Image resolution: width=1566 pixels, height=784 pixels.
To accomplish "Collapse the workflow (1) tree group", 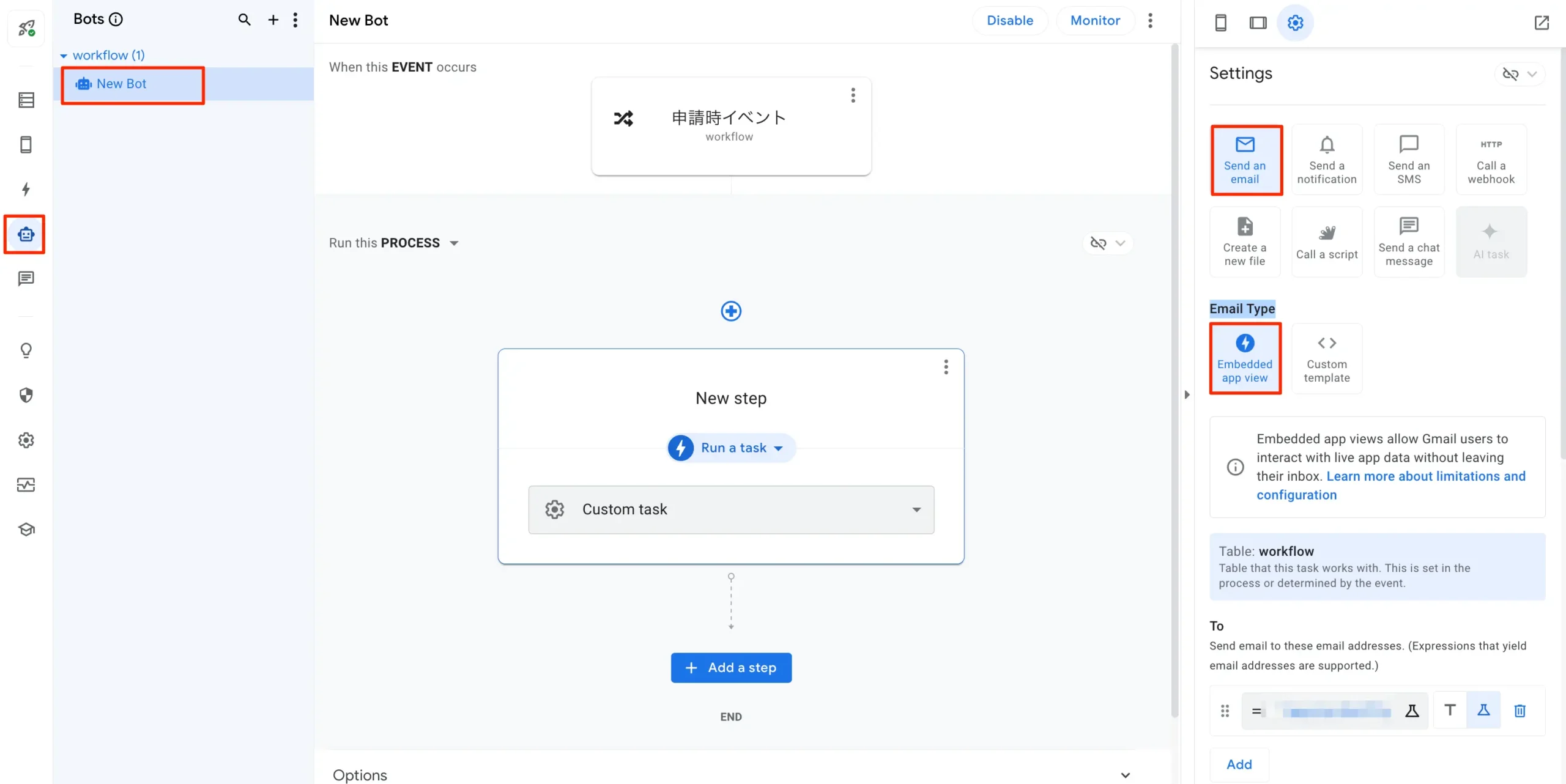I will [64, 56].
